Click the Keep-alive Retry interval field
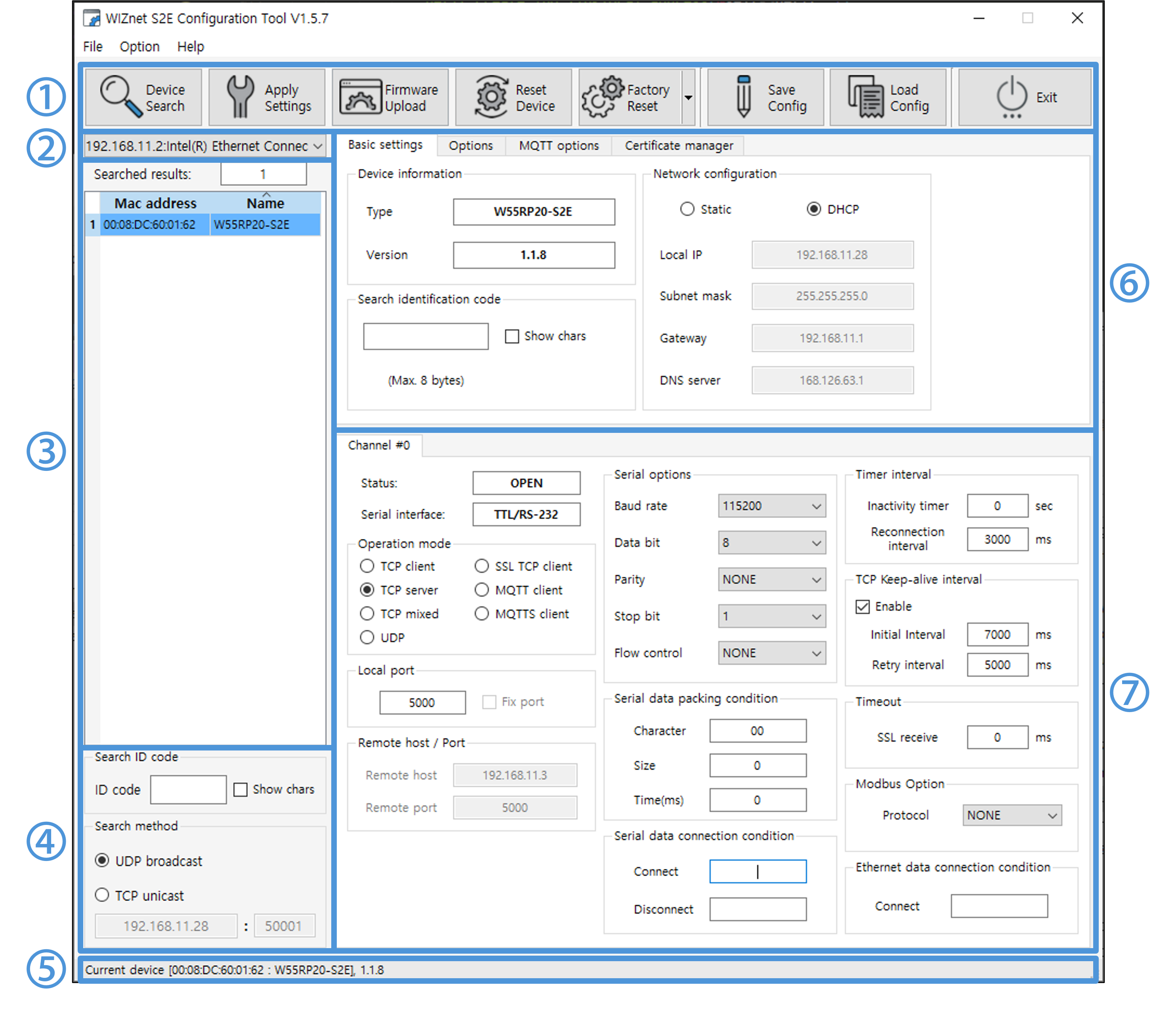The width and height of the screenshot is (1176, 1019). (x=997, y=665)
